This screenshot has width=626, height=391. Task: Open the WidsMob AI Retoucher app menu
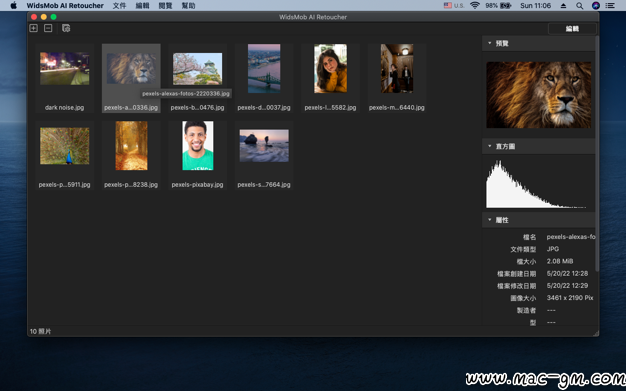tap(65, 6)
